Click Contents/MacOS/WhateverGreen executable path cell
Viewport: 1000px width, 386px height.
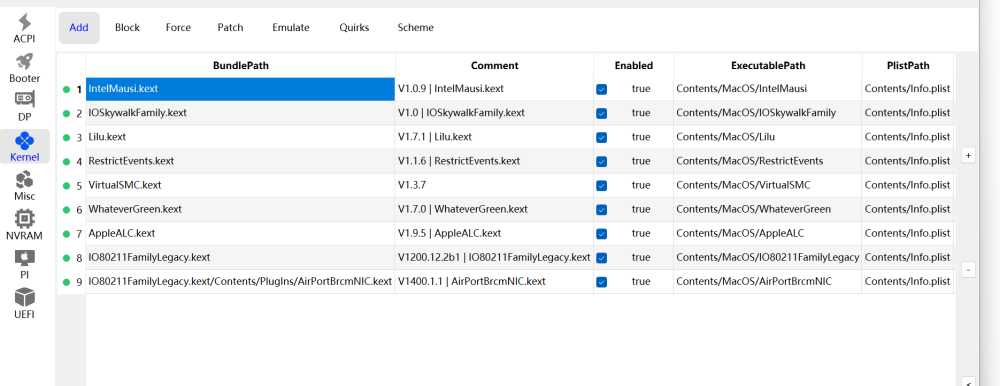click(768, 209)
